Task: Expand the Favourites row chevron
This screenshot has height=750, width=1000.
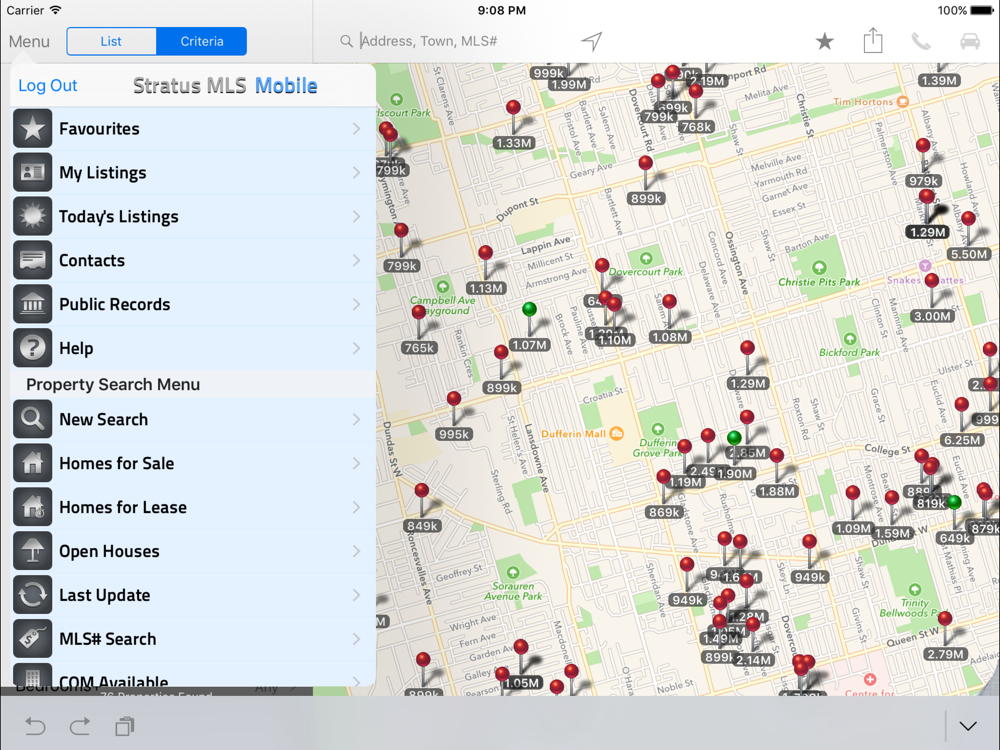Action: [x=357, y=129]
